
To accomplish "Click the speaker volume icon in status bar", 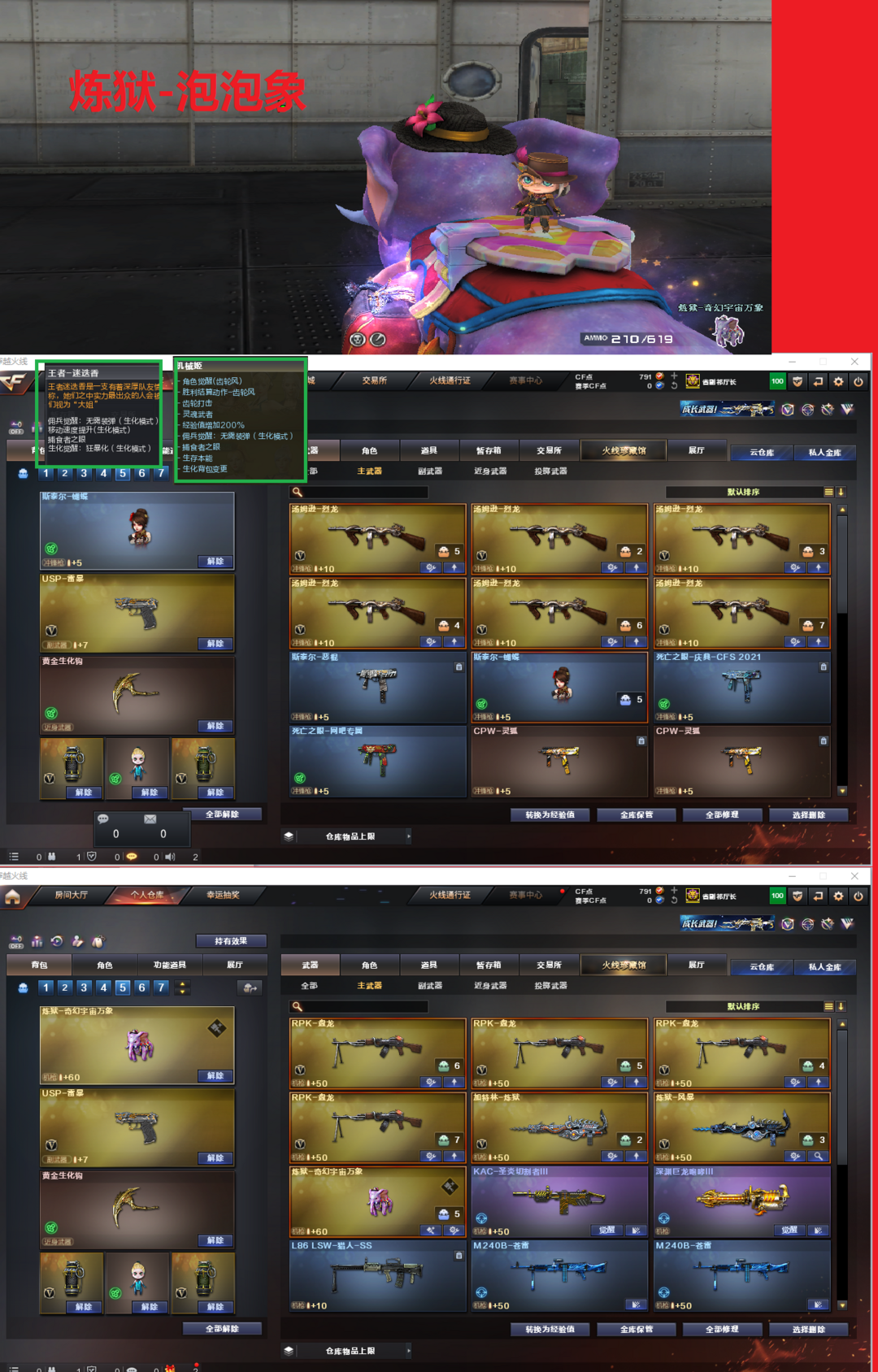I will tap(170, 857).
